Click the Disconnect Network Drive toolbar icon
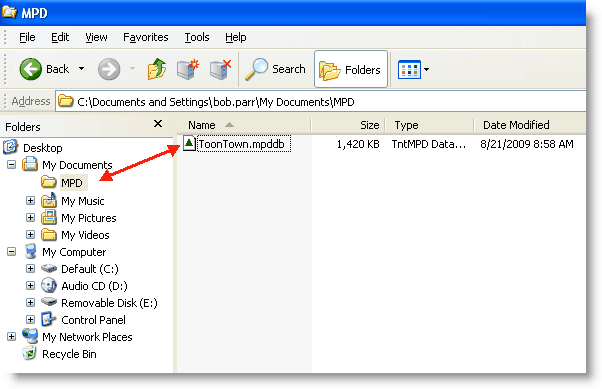The image size is (602, 389). pos(221,69)
